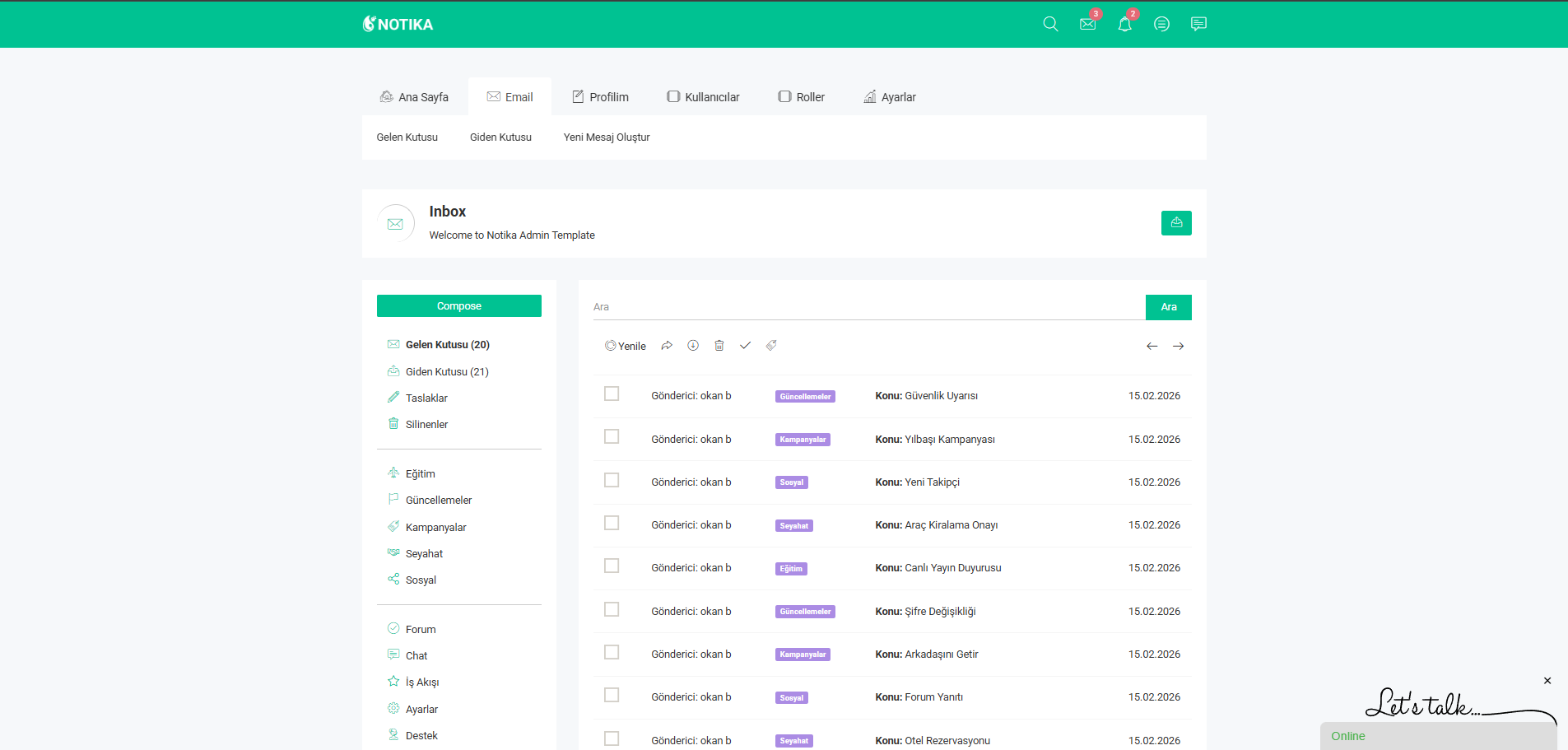Select the Güvenlik Uyarısı message checkbox
The height and width of the screenshot is (750, 1568).
612,394
